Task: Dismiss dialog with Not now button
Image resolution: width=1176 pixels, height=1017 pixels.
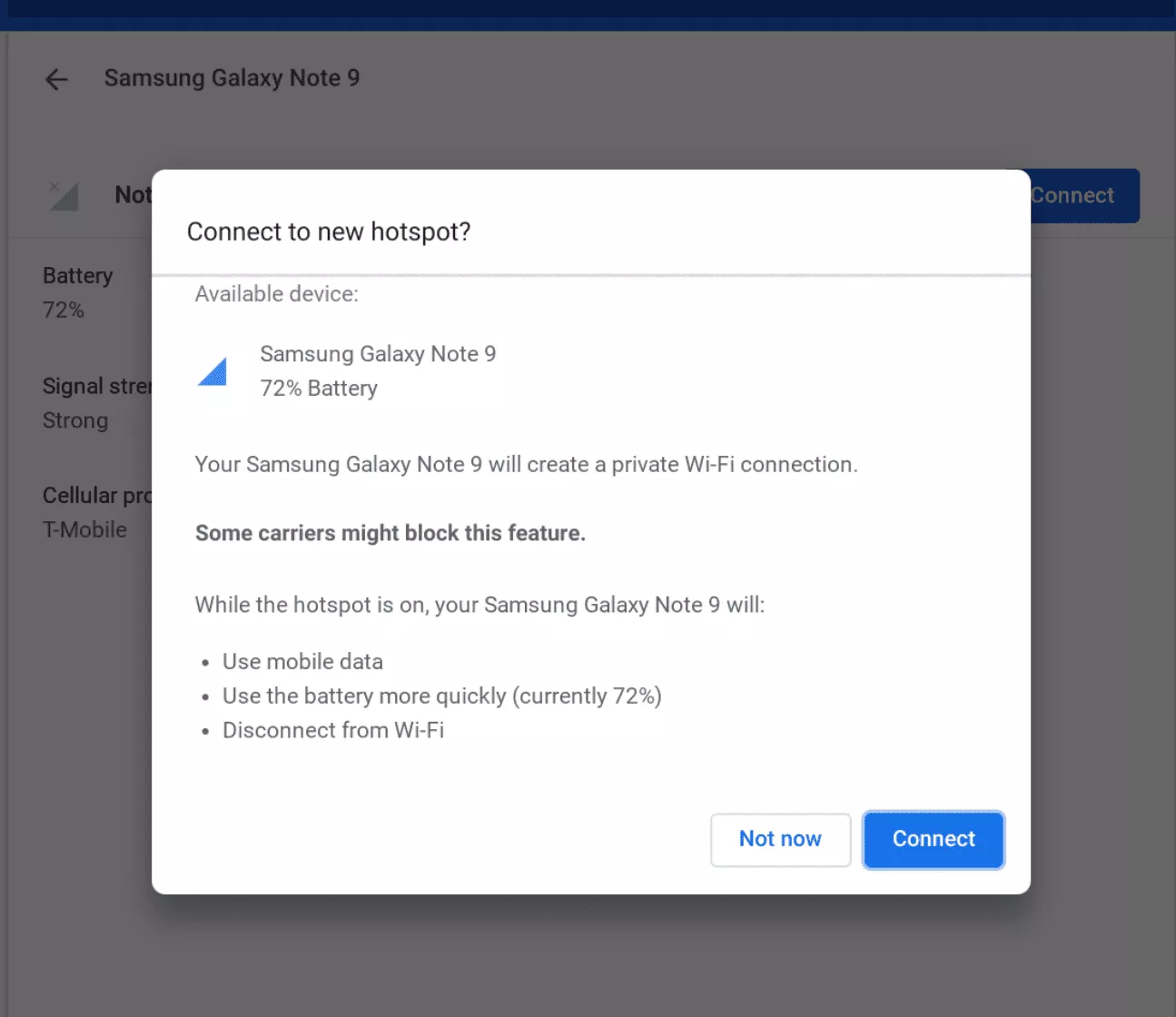Action: tap(780, 839)
